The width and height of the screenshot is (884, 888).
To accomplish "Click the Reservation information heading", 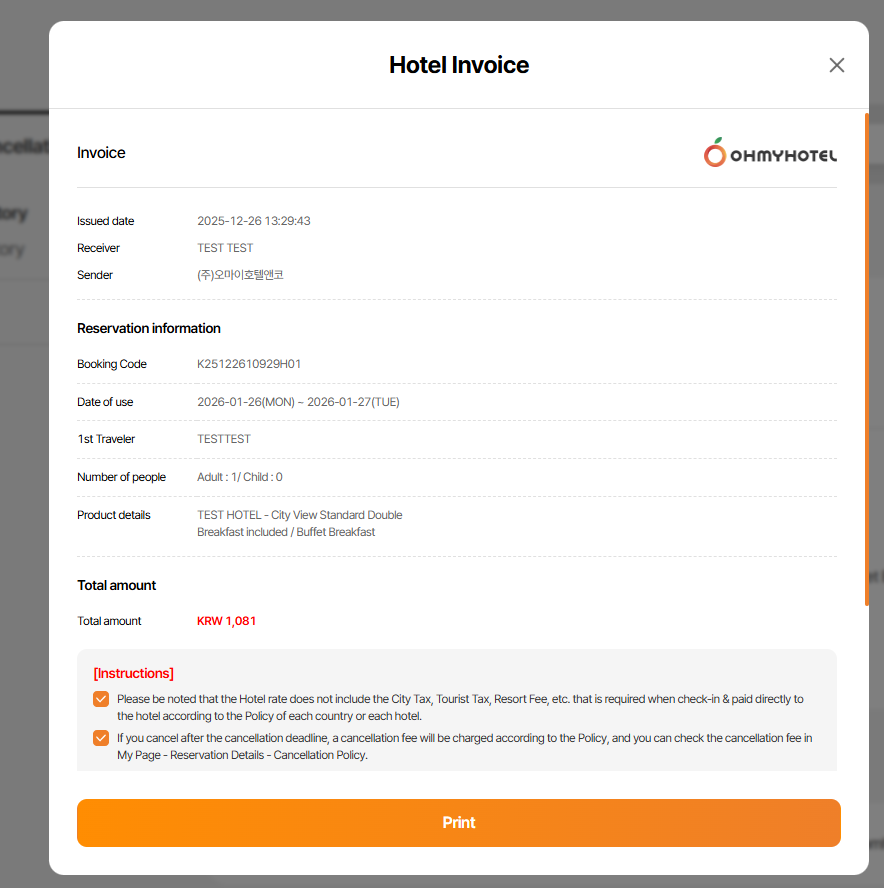I will (149, 328).
